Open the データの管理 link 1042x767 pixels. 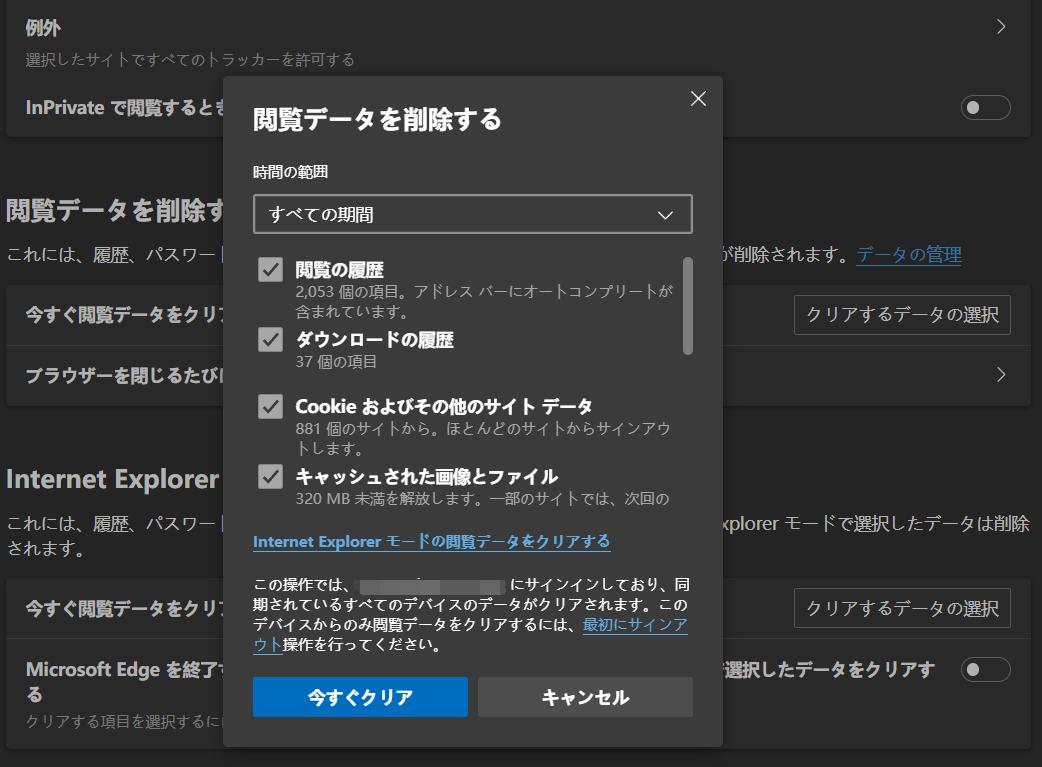pos(908,254)
